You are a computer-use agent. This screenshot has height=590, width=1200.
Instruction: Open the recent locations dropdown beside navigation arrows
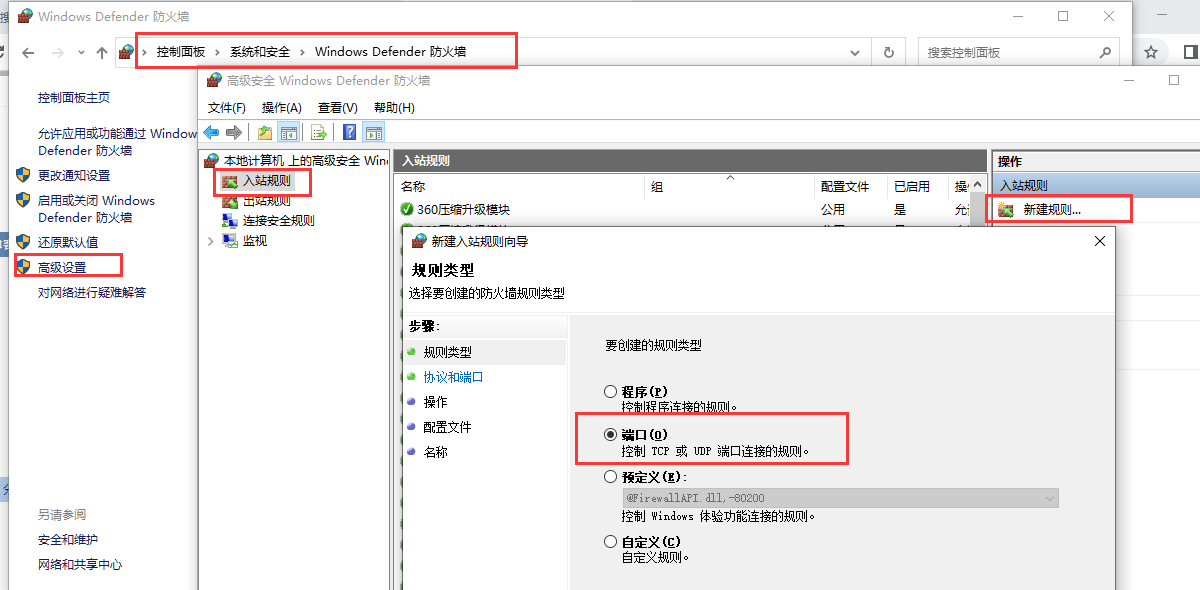80,52
